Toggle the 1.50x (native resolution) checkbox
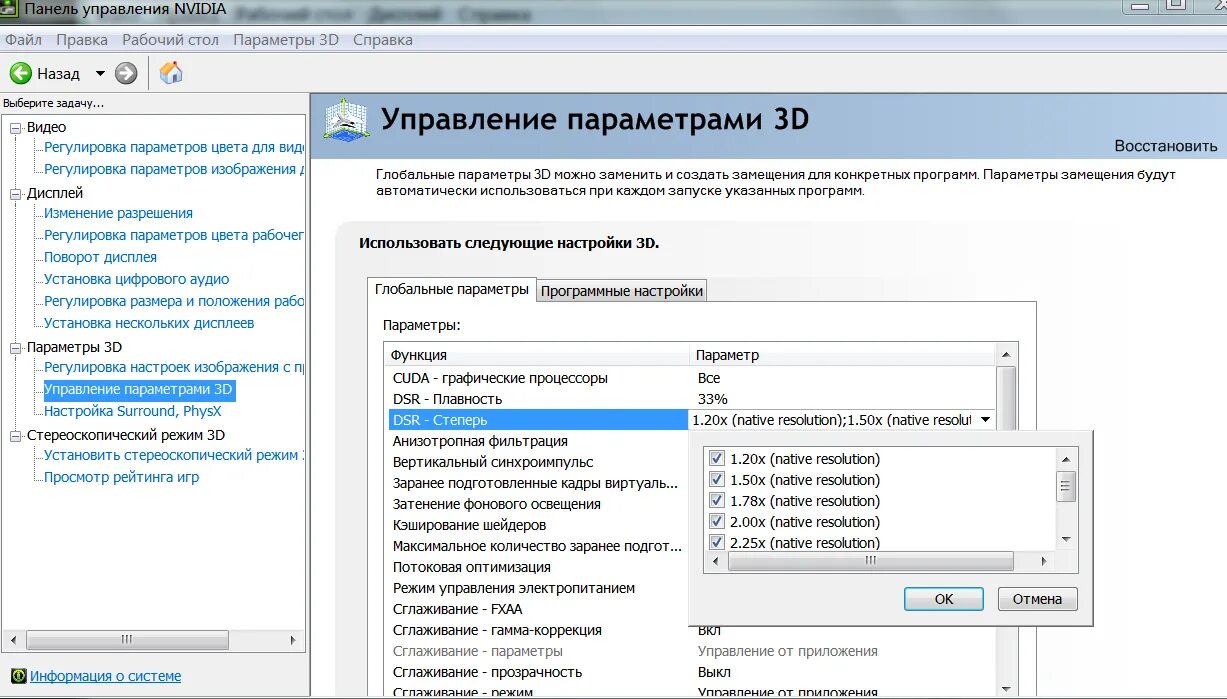Screen dimensions: 1227x699 pos(716,480)
